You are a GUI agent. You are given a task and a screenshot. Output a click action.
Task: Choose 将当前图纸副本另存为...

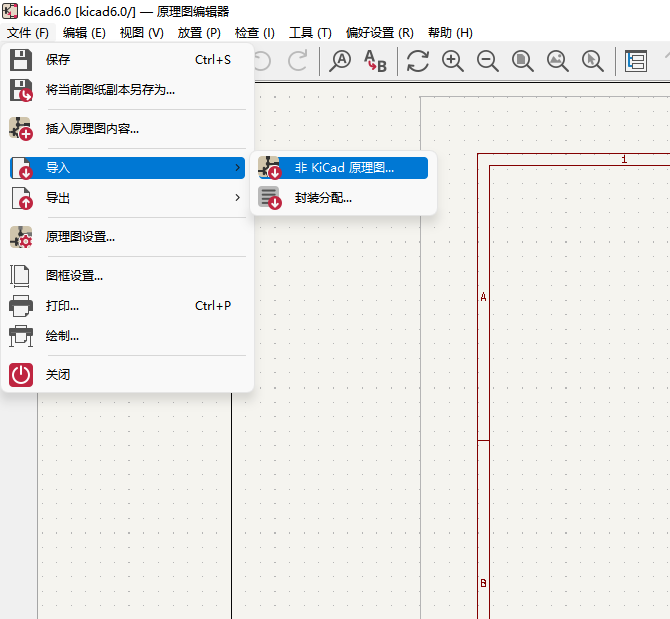click(127, 90)
